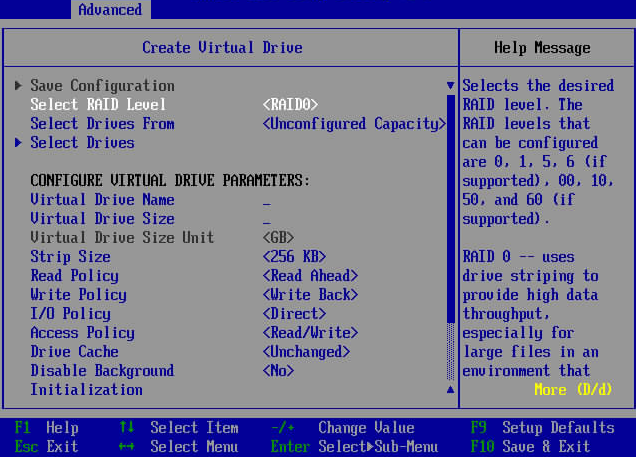Click the Esc Exit key hint
Screen dimensions: 636x457
tap(46, 447)
